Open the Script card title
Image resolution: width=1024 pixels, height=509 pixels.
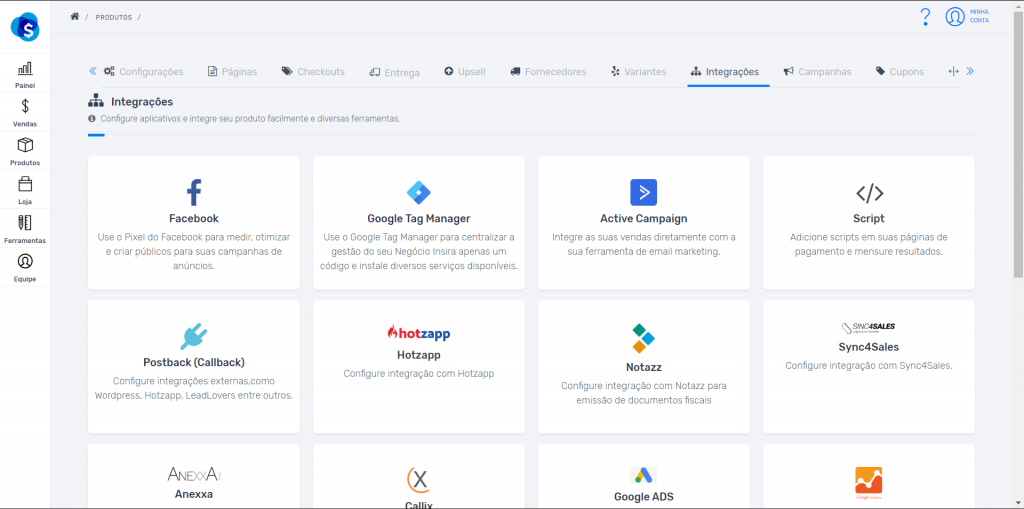[869, 219]
